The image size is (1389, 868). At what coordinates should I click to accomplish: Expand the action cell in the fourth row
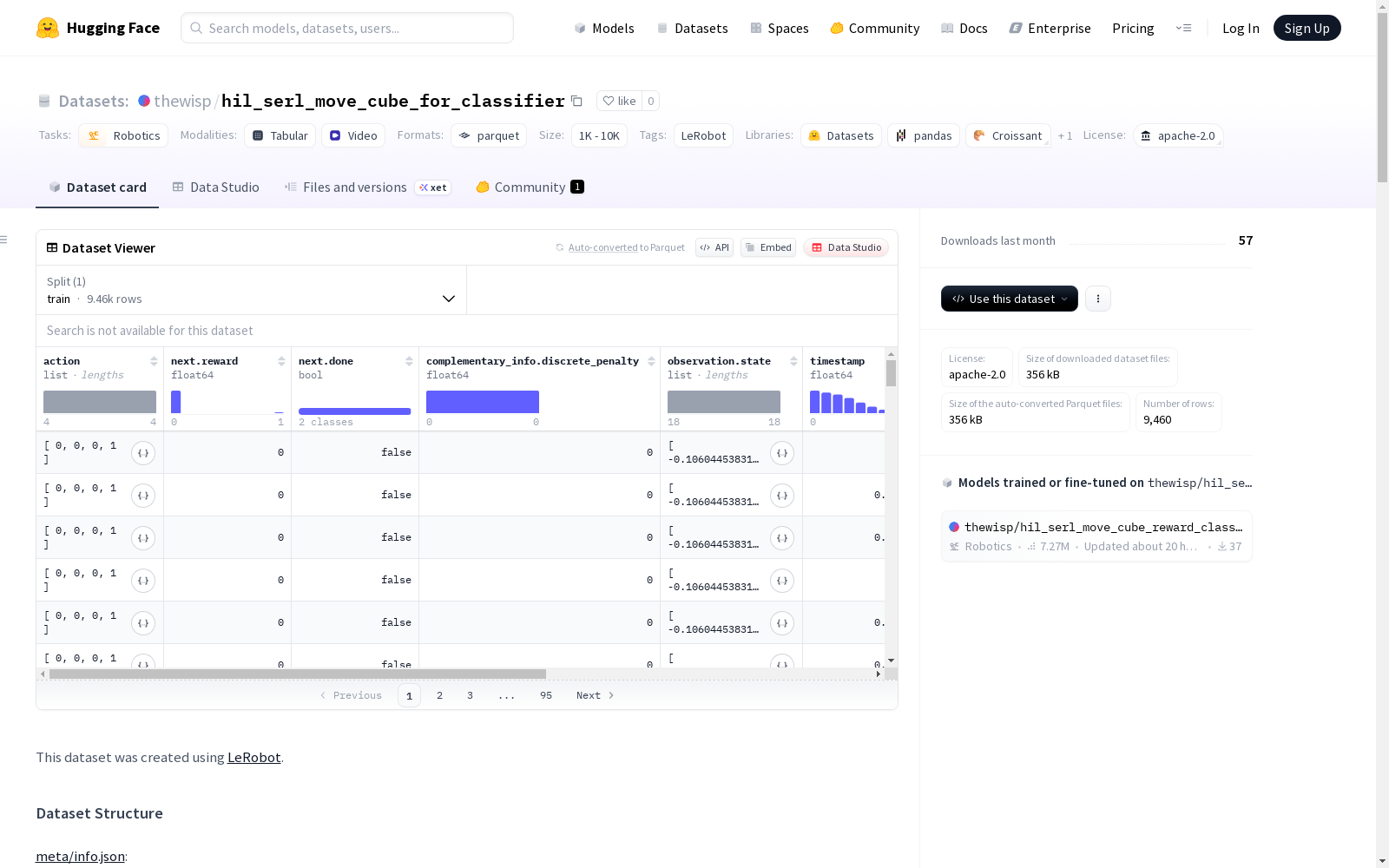pos(143,581)
